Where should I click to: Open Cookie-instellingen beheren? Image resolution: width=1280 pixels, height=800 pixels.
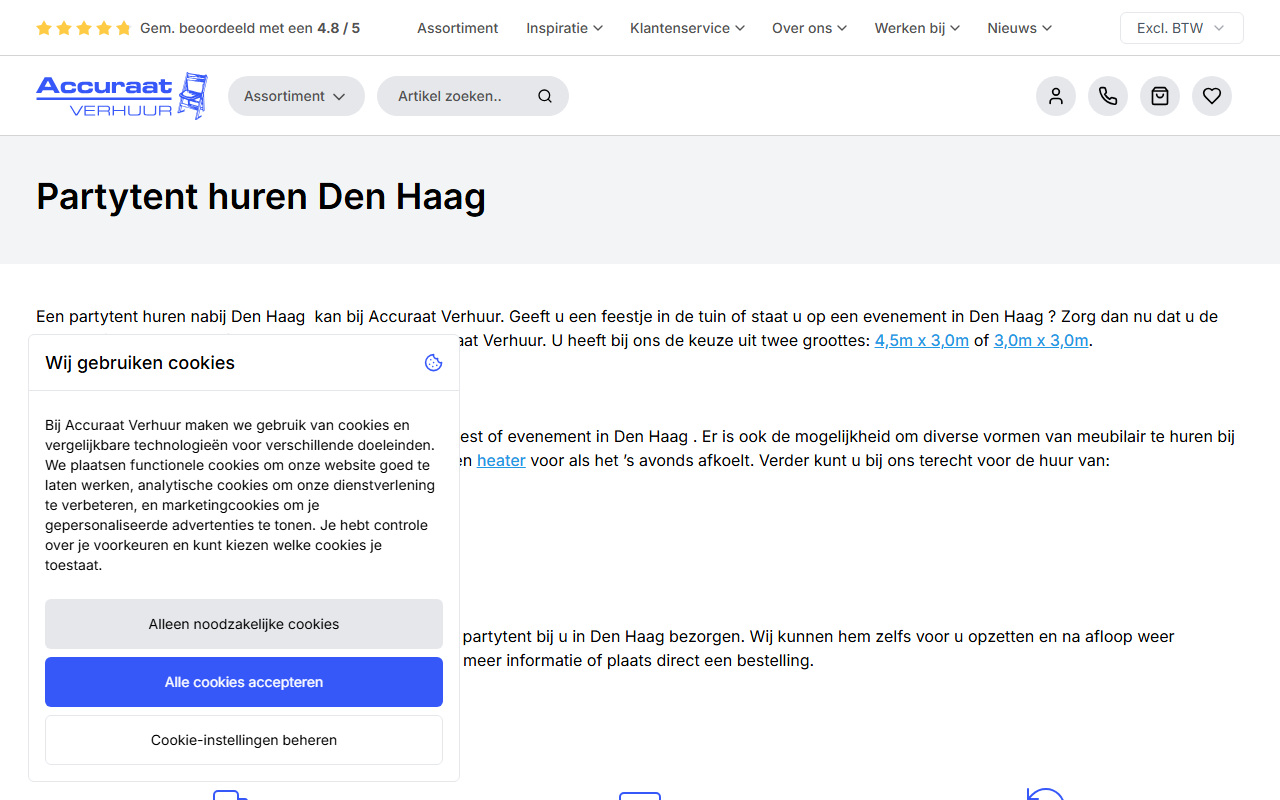pyautogui.click(x=244, y=740)
